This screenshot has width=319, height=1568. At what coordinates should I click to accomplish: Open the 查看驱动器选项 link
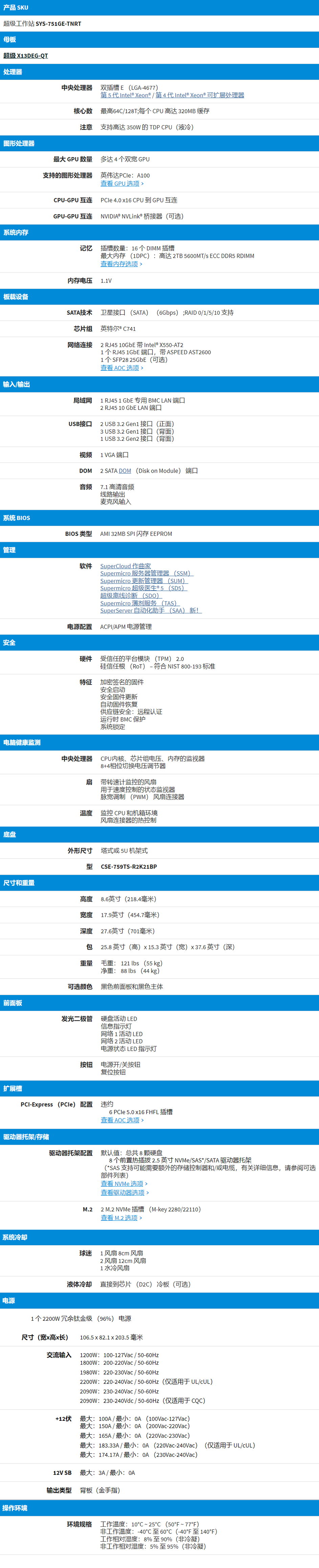tap(123, 1192)
